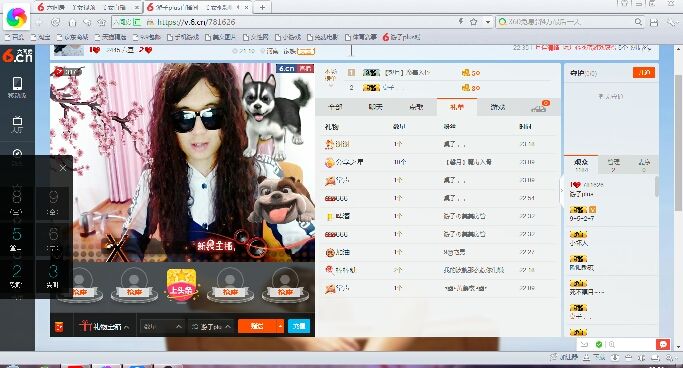Select the 礼单 gift list tab
The width and height of the screenshot is (683, 368).
coord(456,107)
